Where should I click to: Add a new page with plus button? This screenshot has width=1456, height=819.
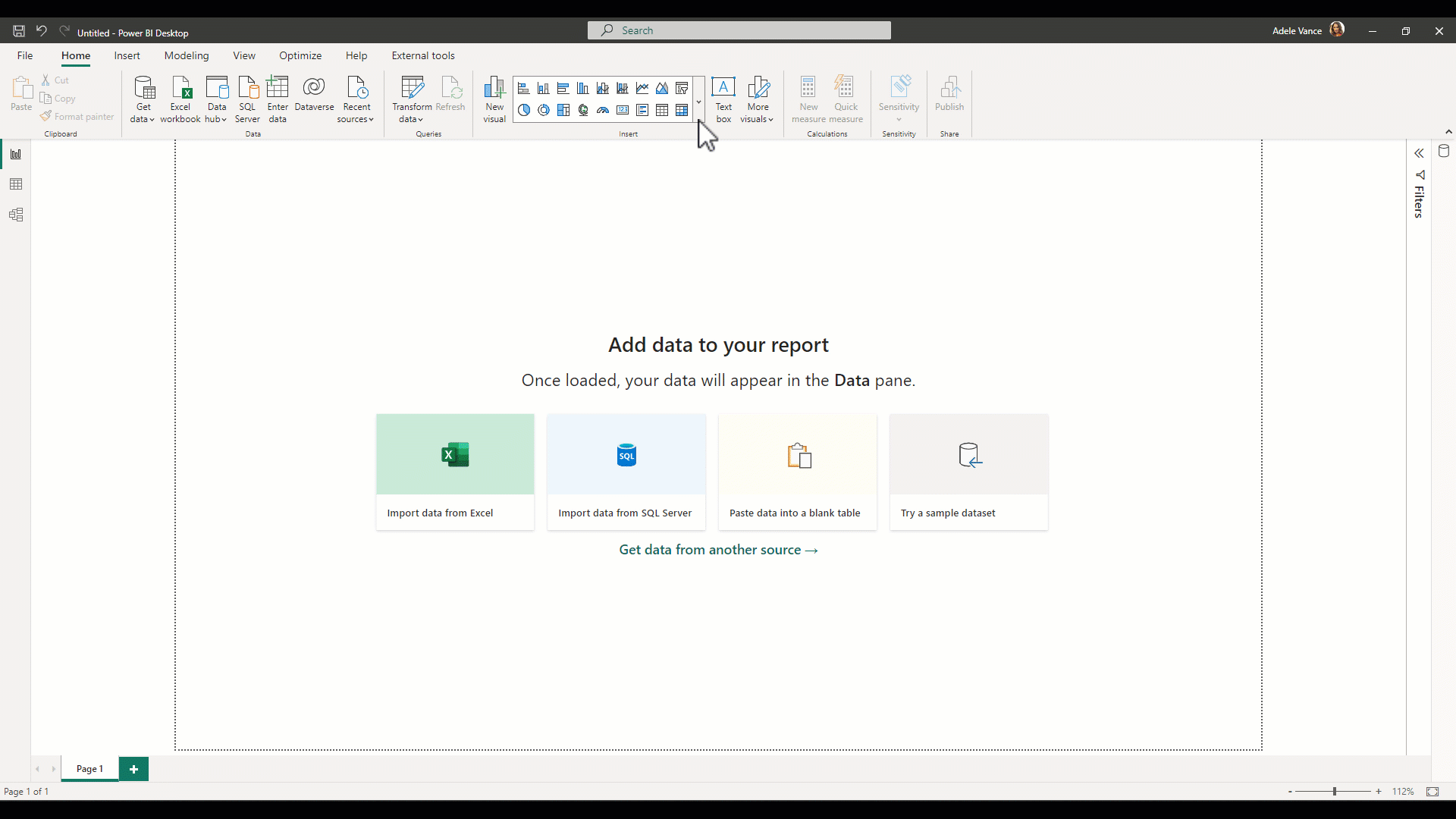coord(134,769)
